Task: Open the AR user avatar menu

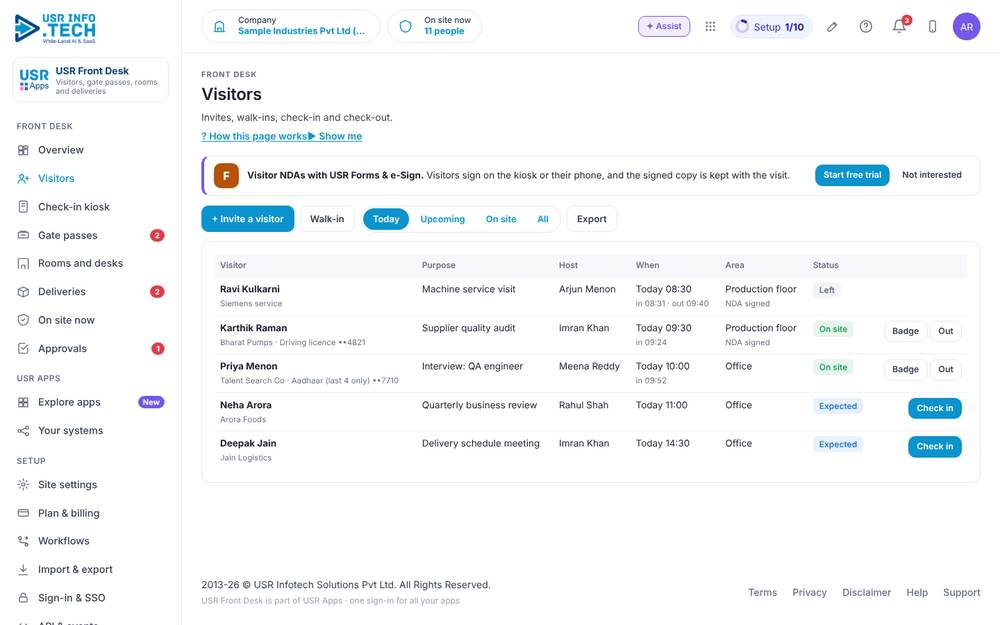Action: (966, 27)
